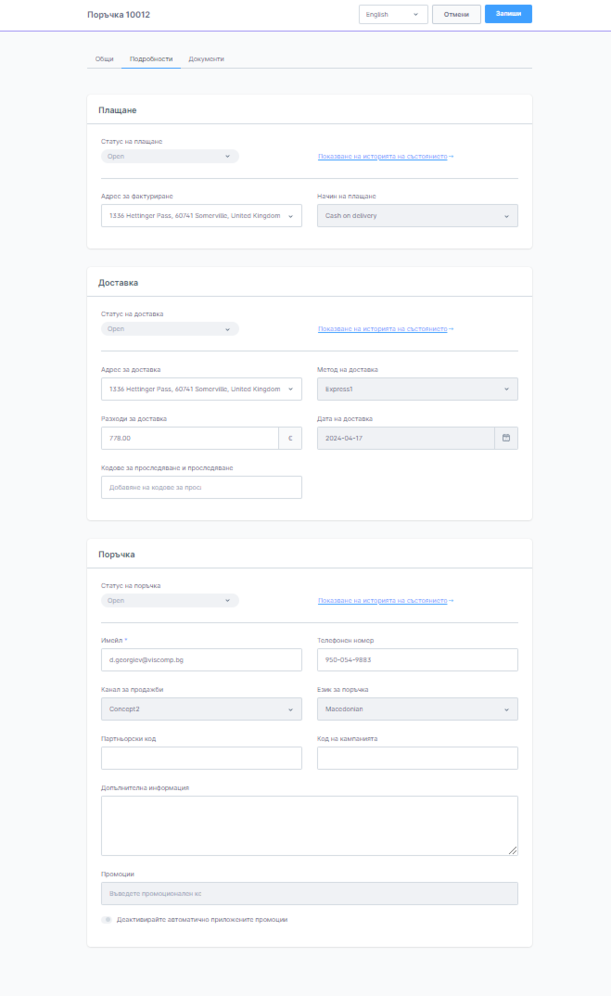Click the promo code input field
The width and height of the screenshot is (611, 996).
click(x=309, y=894)
